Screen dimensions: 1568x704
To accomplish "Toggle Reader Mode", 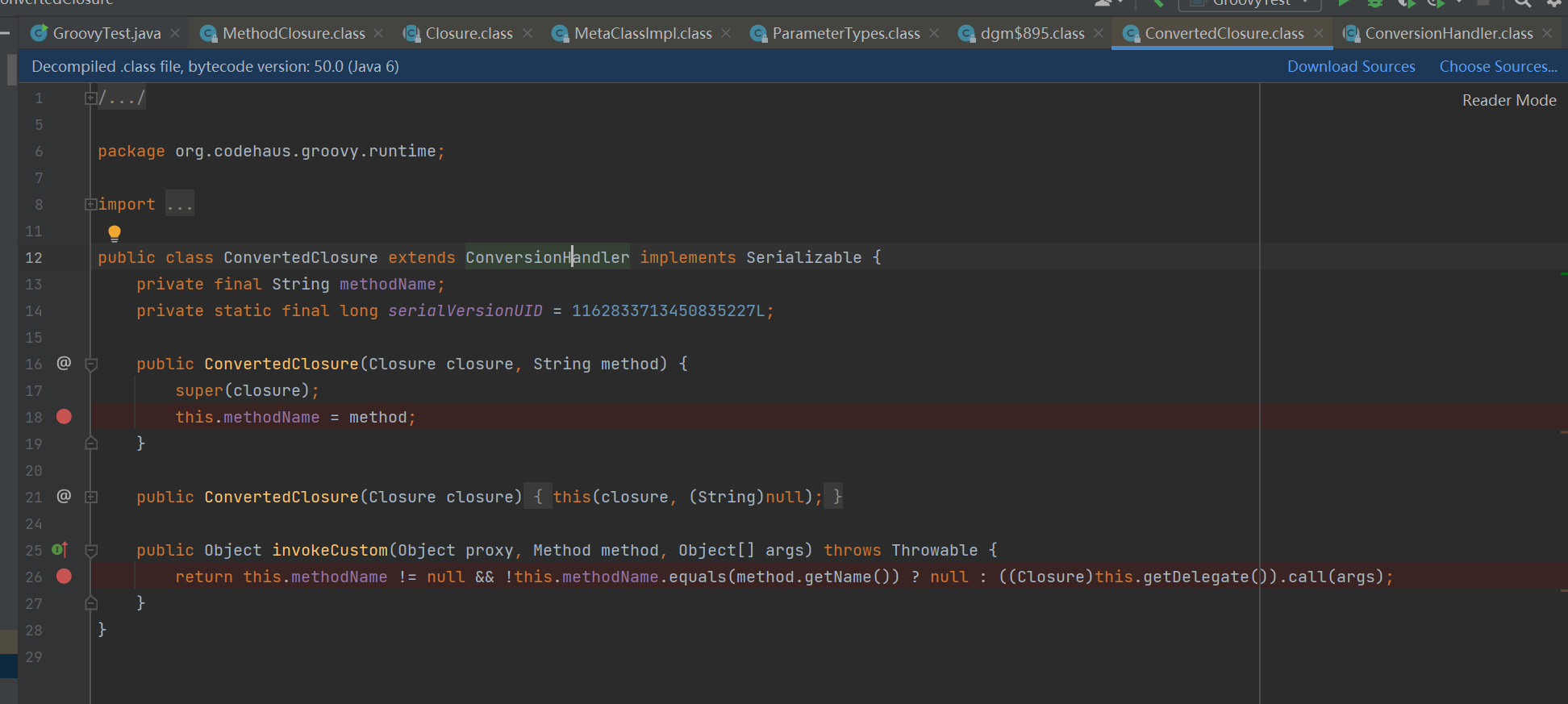I will (x=1509, y=100).
